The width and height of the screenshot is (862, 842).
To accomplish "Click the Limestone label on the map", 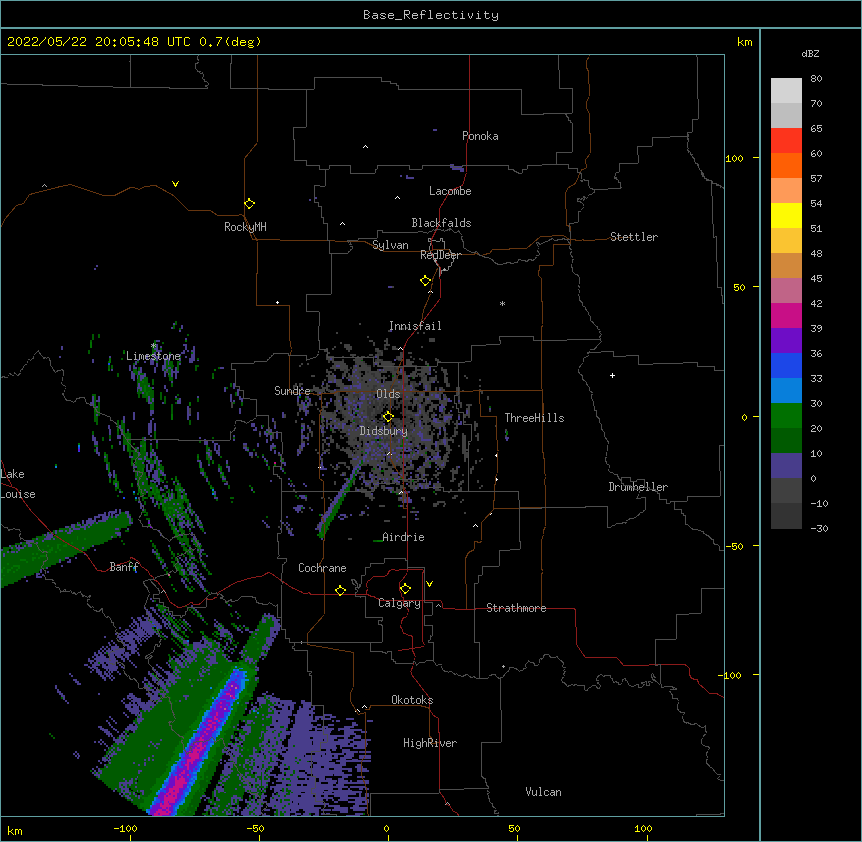I will pyautogui.click(x=153, y=356).
